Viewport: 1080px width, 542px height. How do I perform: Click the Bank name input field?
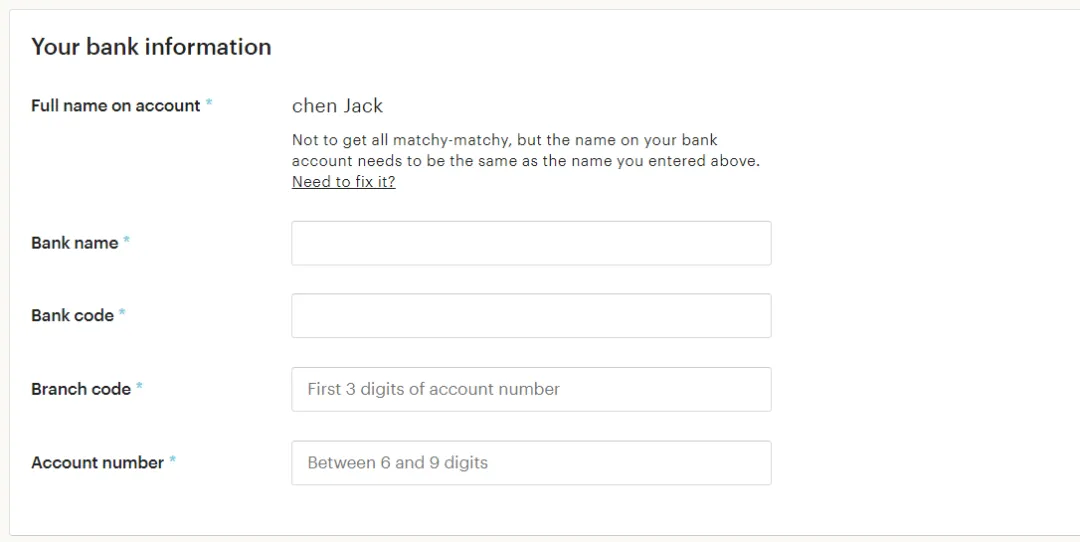click(x=531, y=243)
